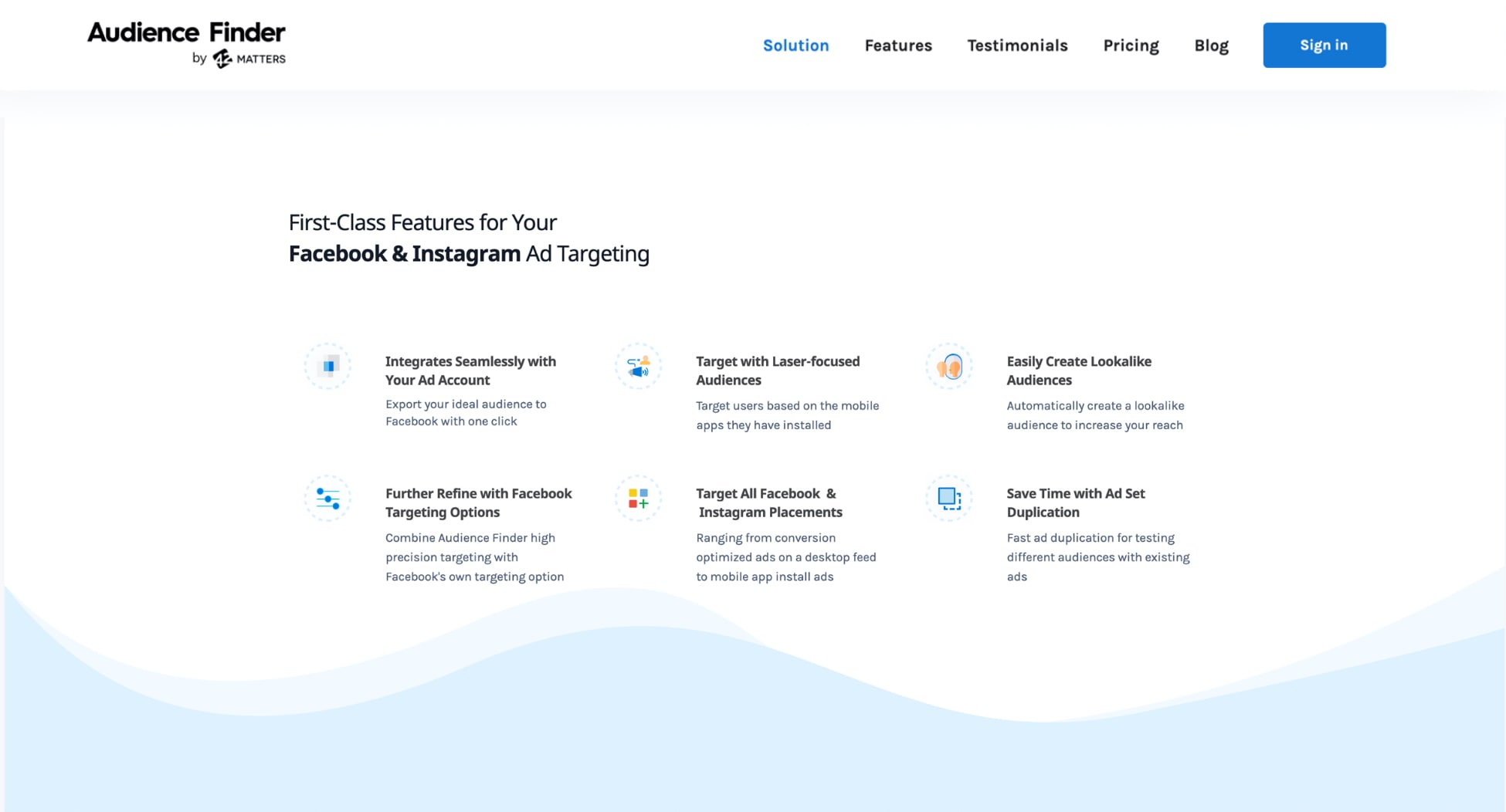Click the Sign in button
1506x812 pixels.
coord(1324,45)
